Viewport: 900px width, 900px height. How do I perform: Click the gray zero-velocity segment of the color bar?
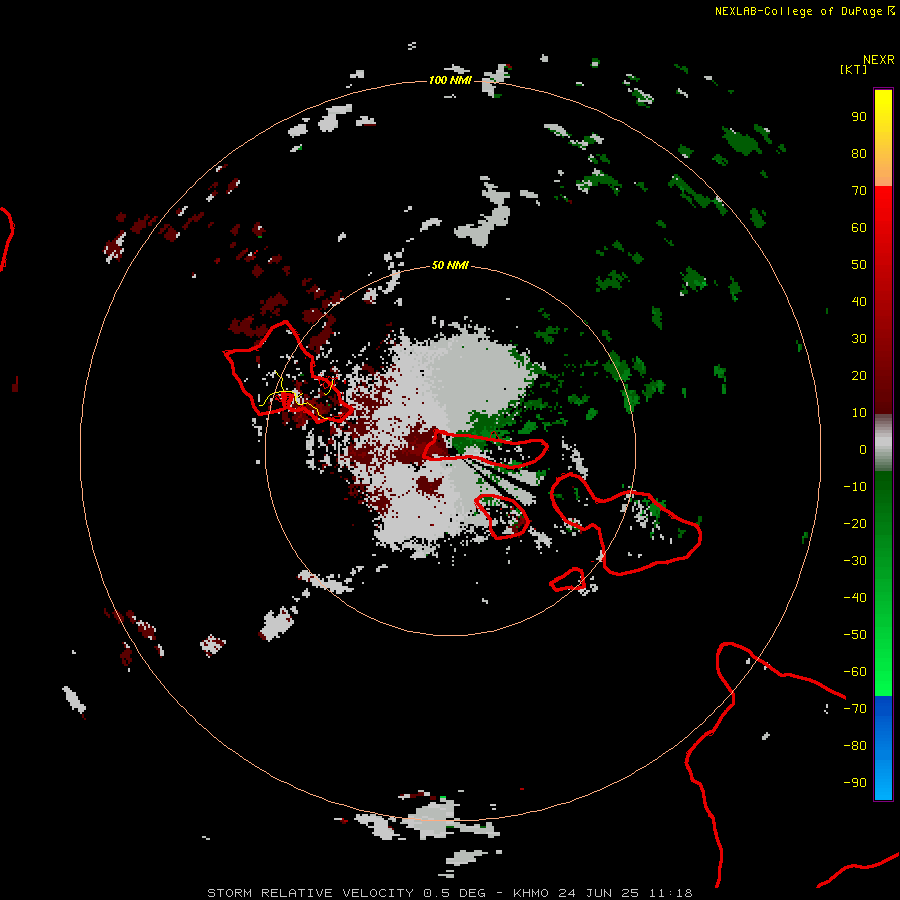(x=883, y=443)
